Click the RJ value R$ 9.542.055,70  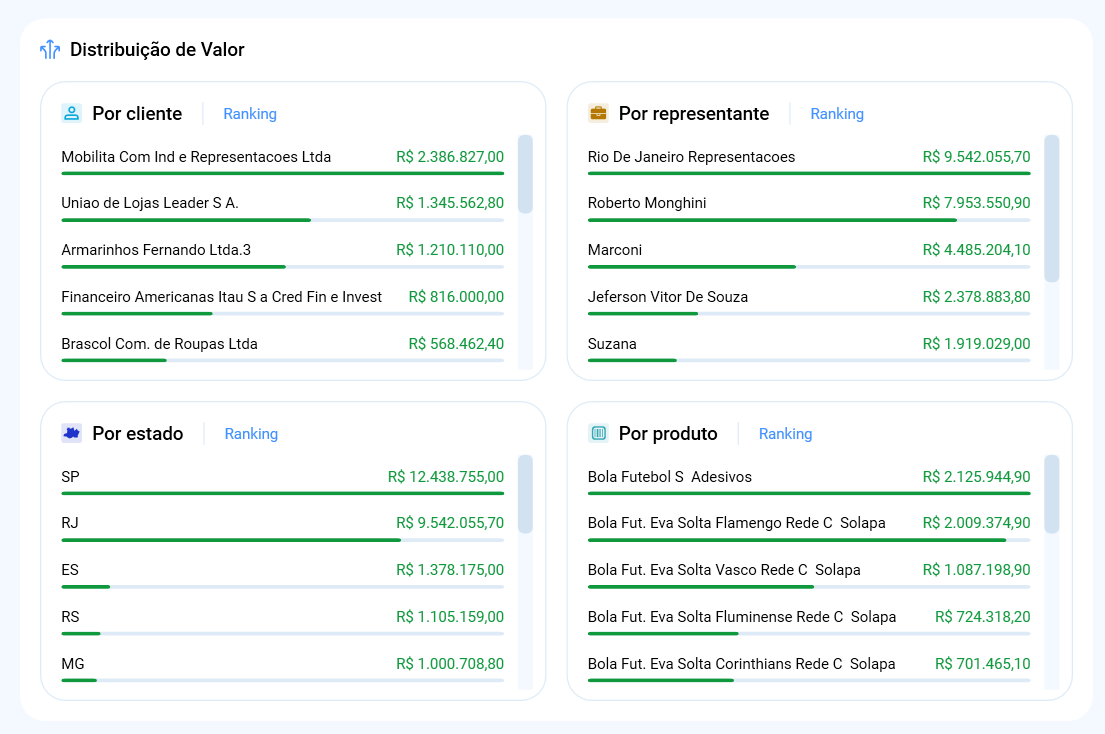click(450, 523)
